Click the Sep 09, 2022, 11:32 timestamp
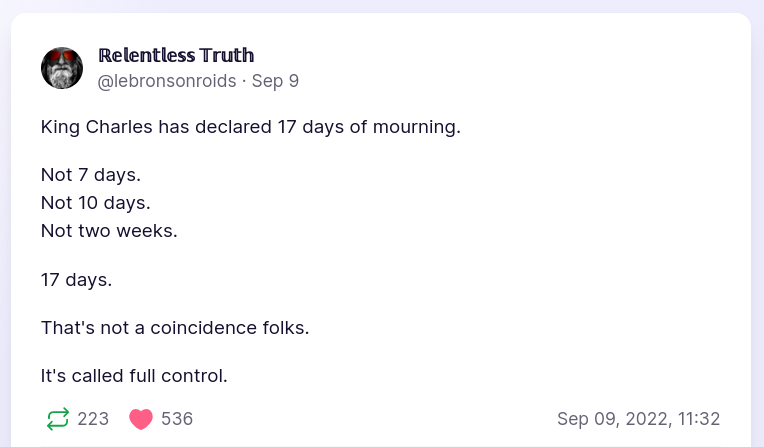Image resolution: width=764 pixels, height=447 pixels. [638, 419]
